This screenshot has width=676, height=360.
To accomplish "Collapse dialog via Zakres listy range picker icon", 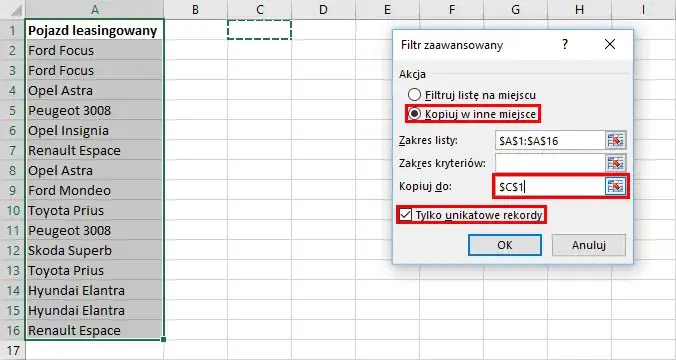I will pyautogui.click(x=616, y=141).
